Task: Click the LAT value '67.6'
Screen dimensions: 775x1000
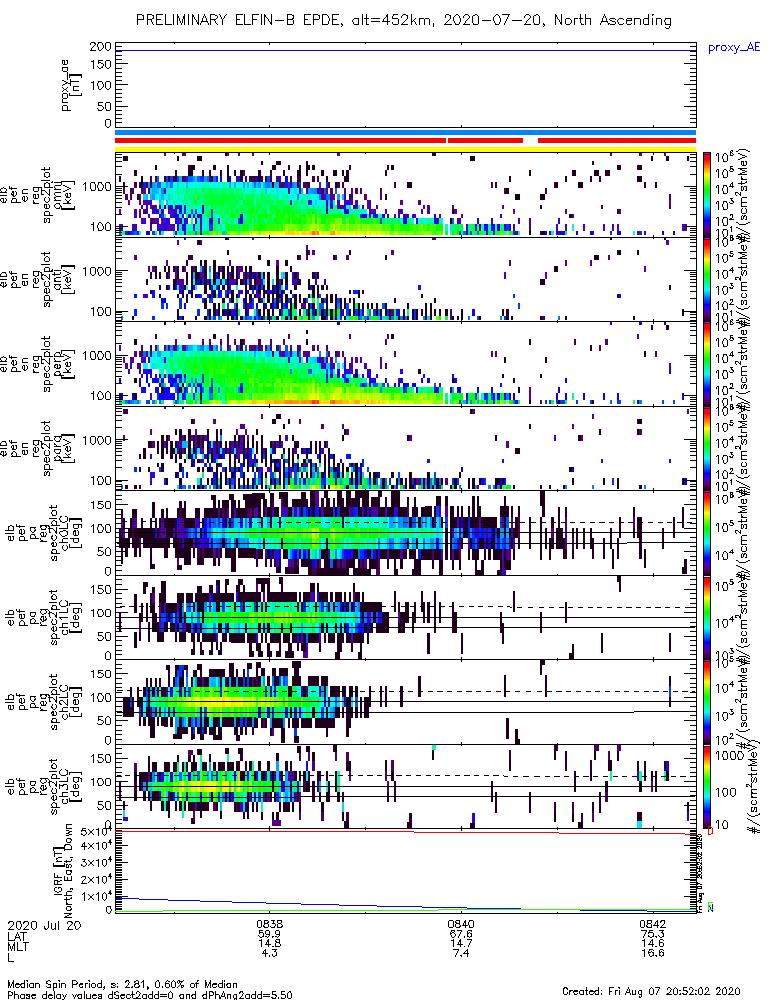Action: [461, 934]
